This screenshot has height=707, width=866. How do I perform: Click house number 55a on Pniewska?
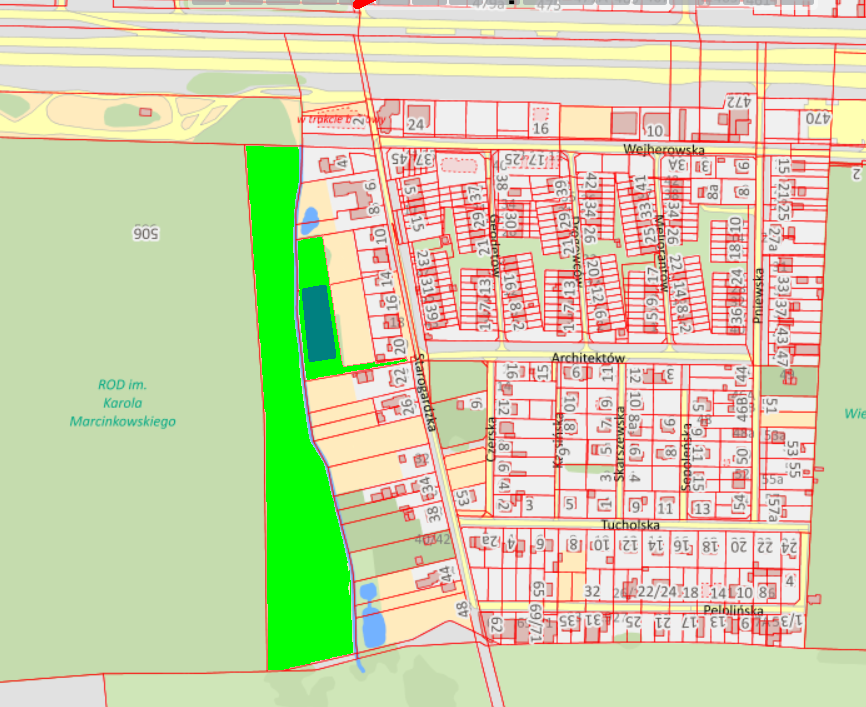coord(772,479)
